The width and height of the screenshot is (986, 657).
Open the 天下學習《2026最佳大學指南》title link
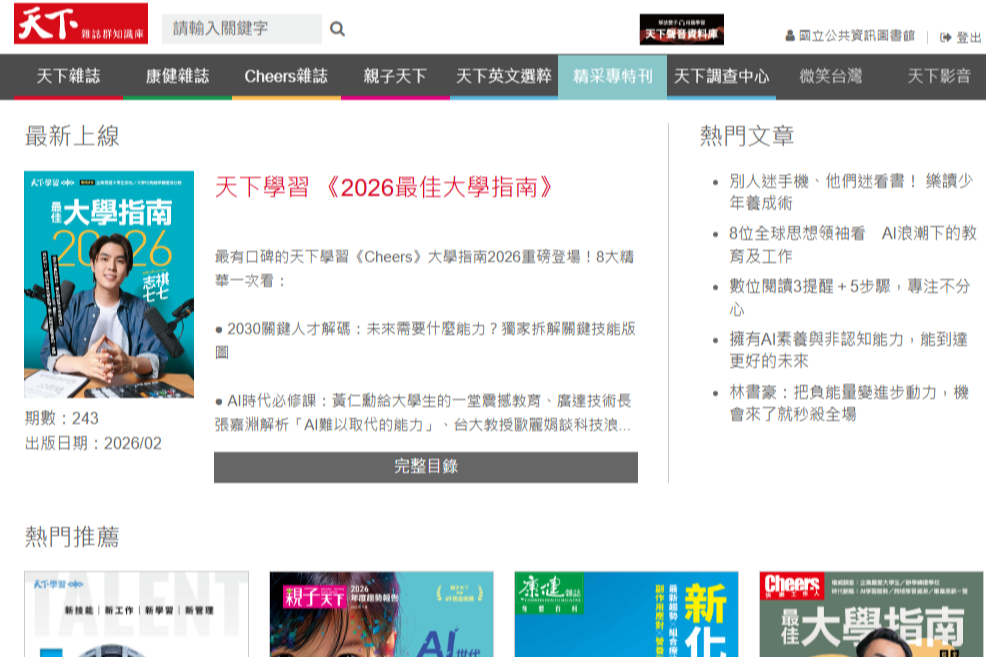[384, 187]
